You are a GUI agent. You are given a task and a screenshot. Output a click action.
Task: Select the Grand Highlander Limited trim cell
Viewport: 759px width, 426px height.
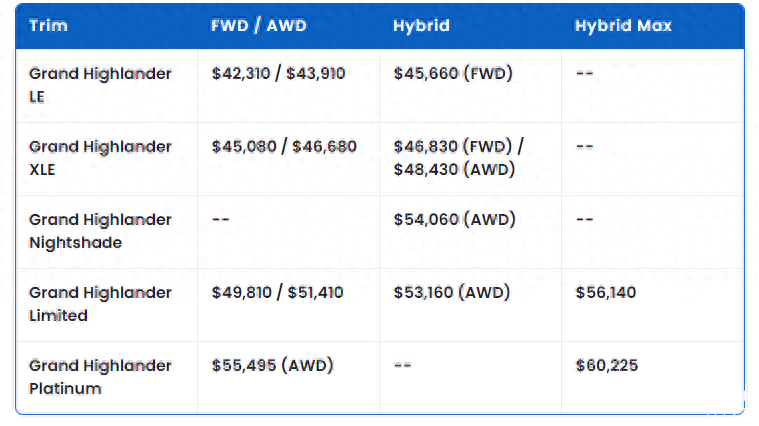coord(100,304)
